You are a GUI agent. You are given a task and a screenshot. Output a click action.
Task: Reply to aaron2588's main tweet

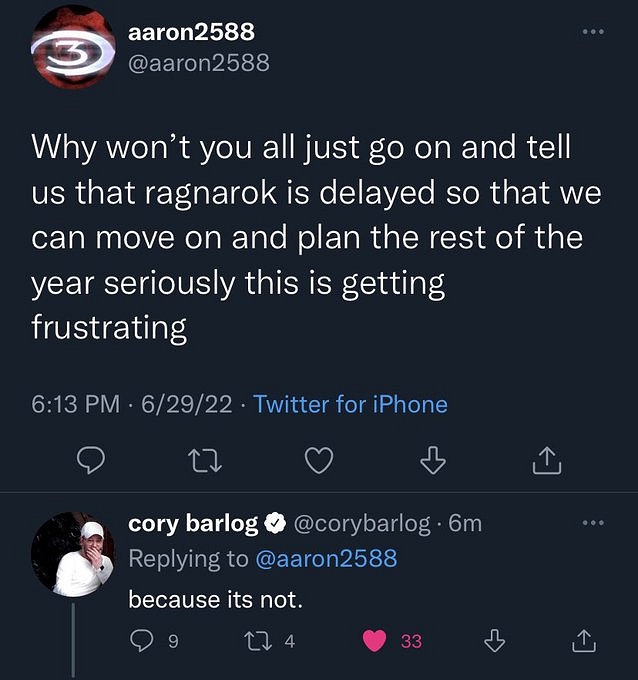91,460
